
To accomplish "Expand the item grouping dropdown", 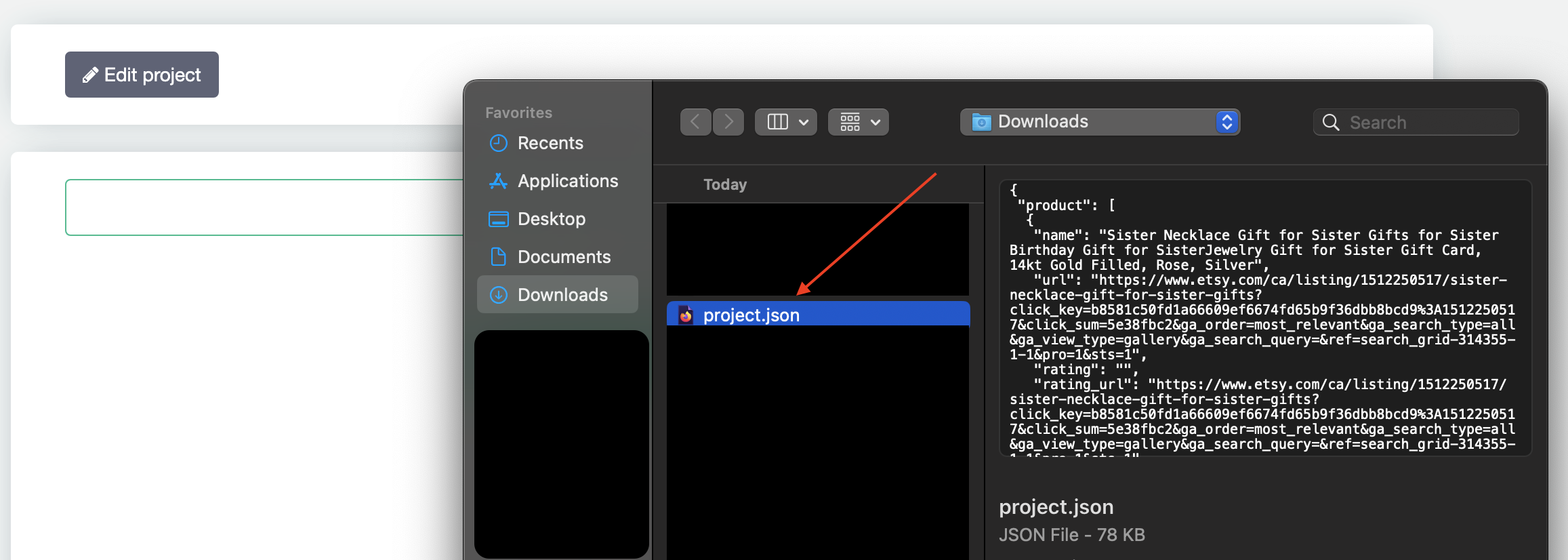I will (x=859, y=122).
